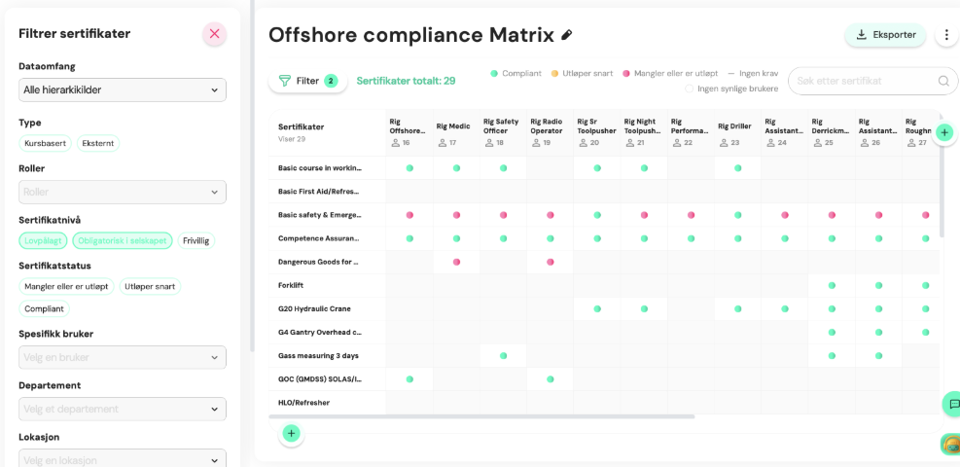Click the magnifier icon in the search box
The width and height of the screenshot is (960, 467).
[943, 81]
